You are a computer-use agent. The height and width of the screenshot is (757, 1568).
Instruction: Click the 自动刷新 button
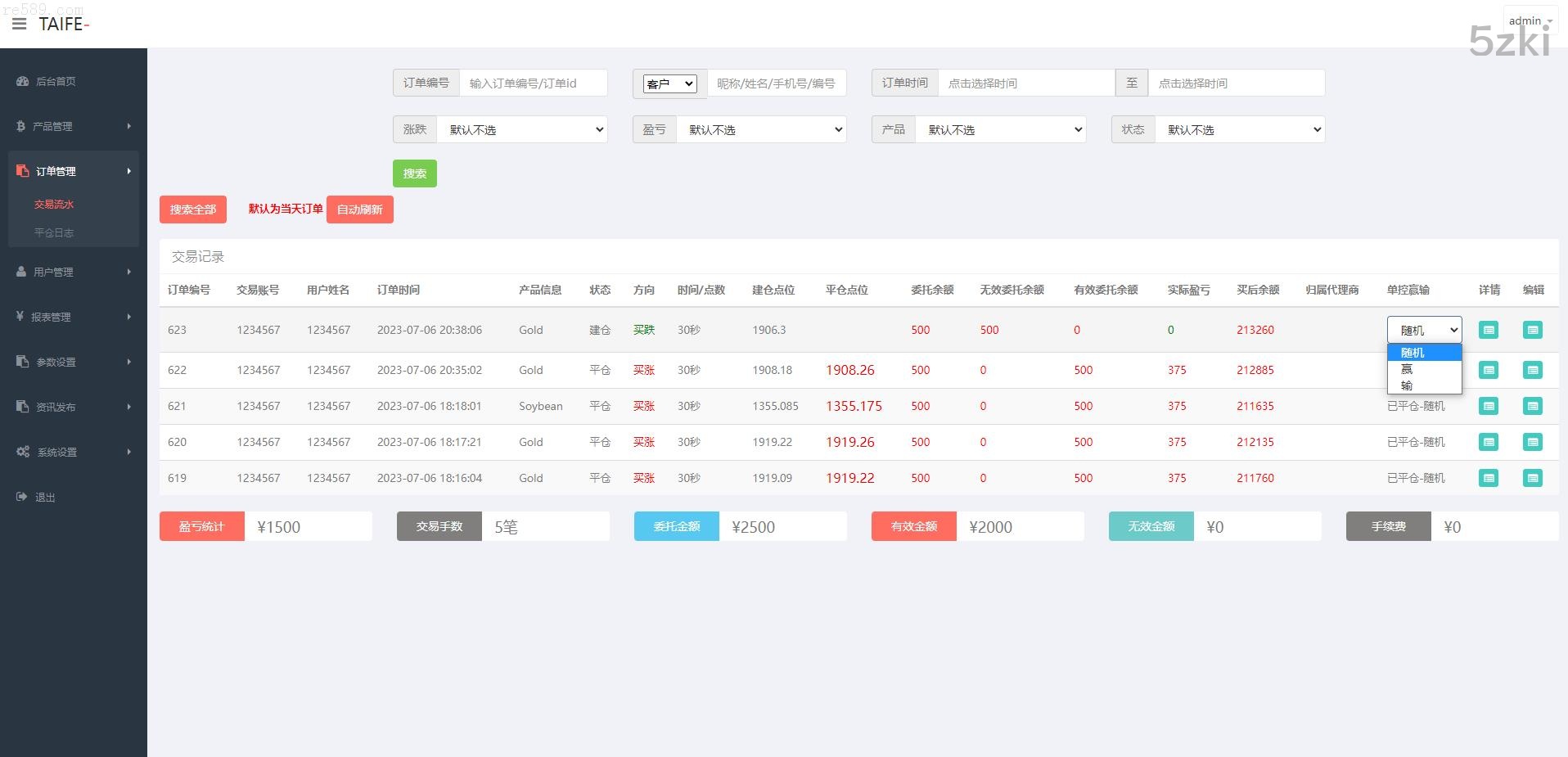point(359,210)
